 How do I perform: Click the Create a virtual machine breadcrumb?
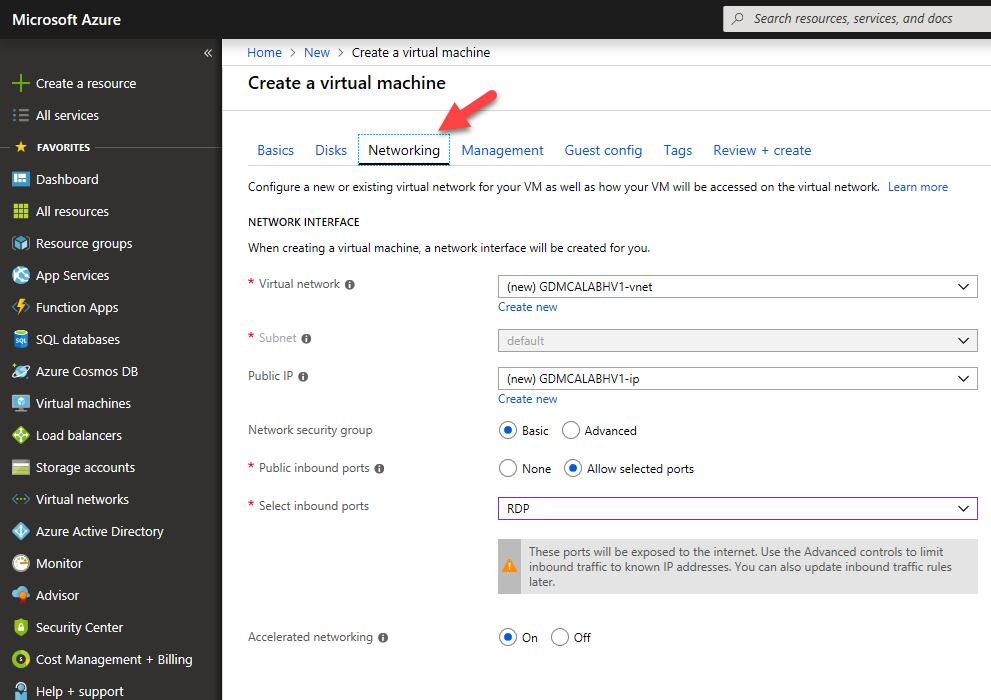[421, 52]
